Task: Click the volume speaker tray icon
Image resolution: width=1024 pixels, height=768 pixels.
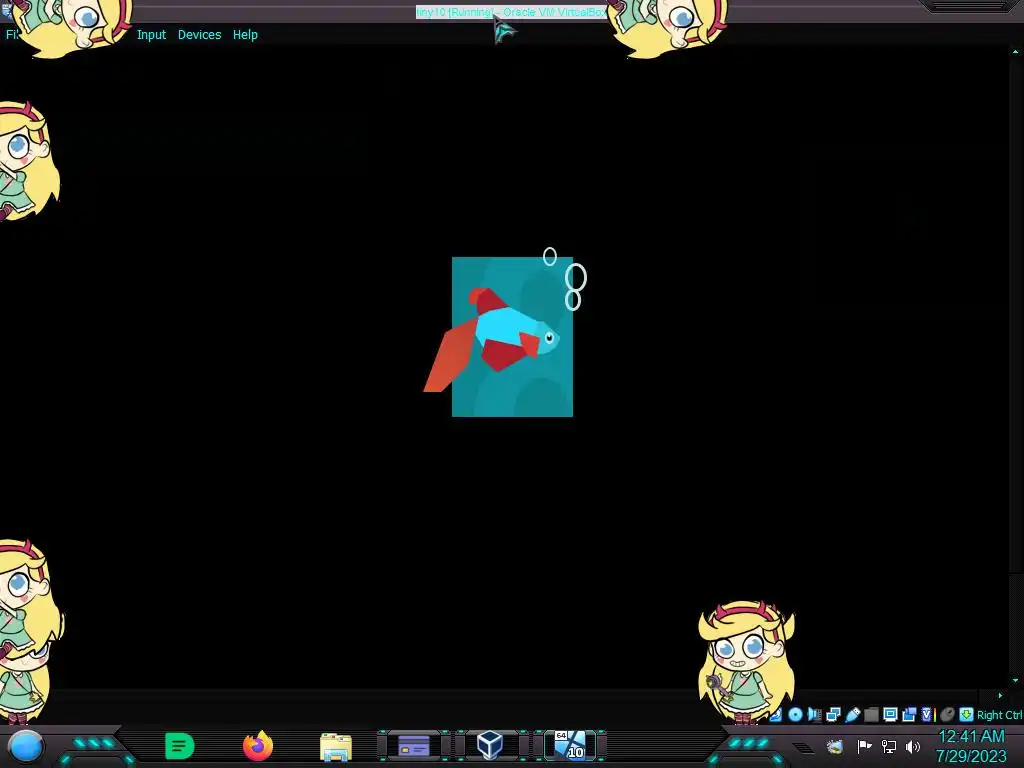Action: (913, 746)
